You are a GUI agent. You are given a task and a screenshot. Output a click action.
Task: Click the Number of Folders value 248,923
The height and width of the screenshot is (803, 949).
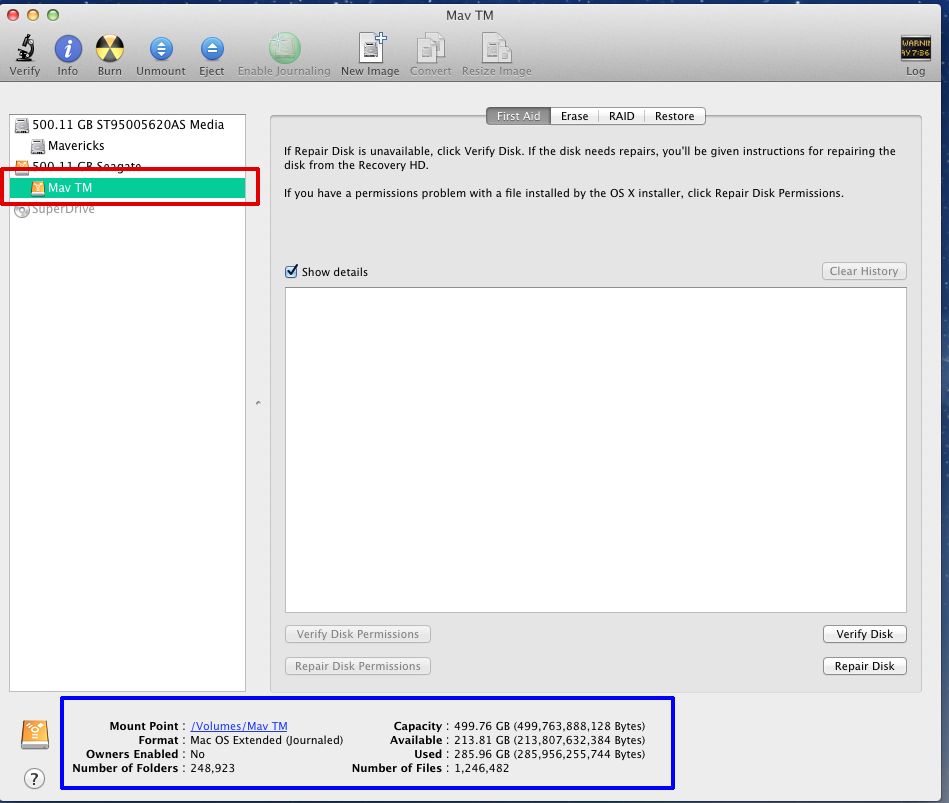(x=212, y=769)
